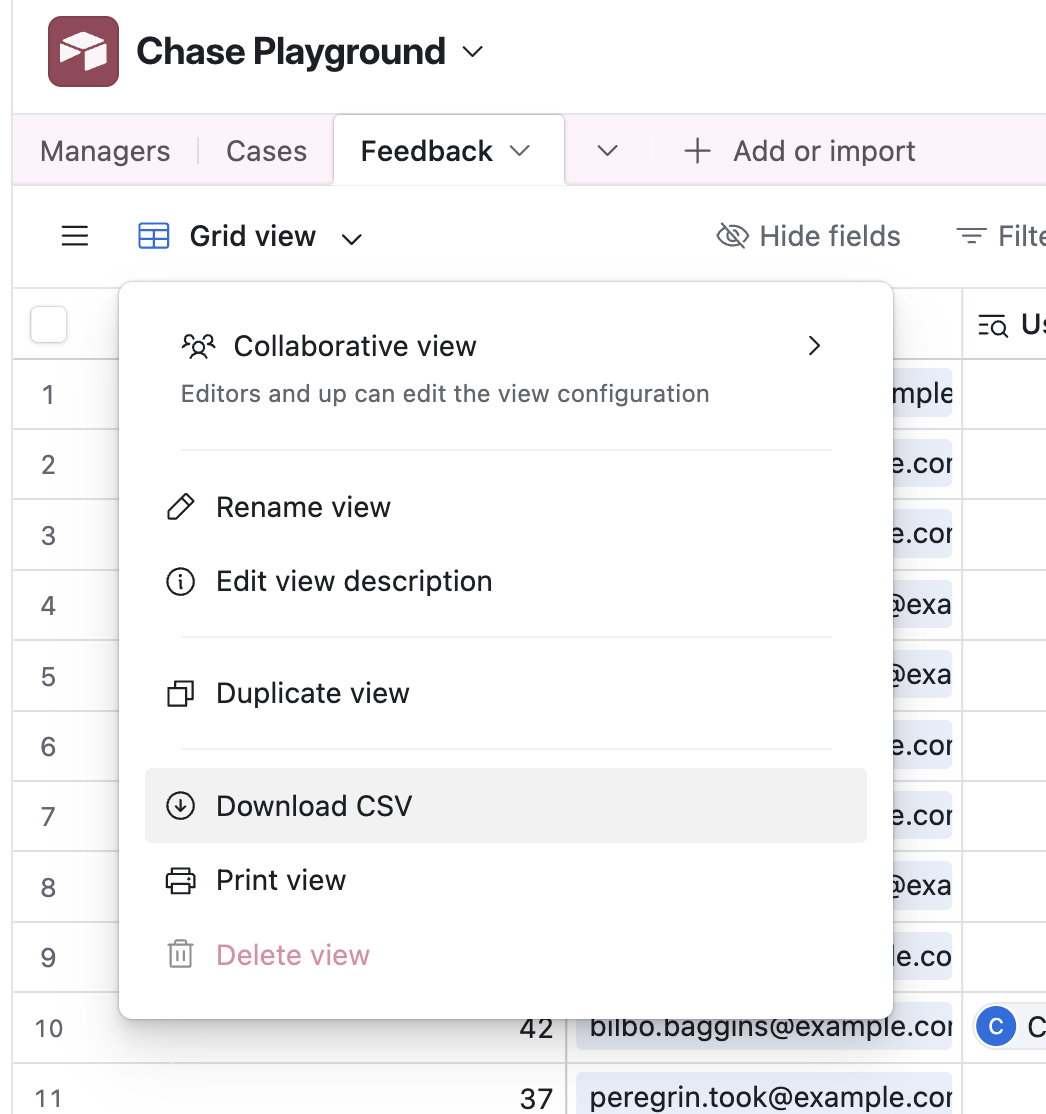
Task: Click the info icon for Edit view description
Action: (180, 581)
